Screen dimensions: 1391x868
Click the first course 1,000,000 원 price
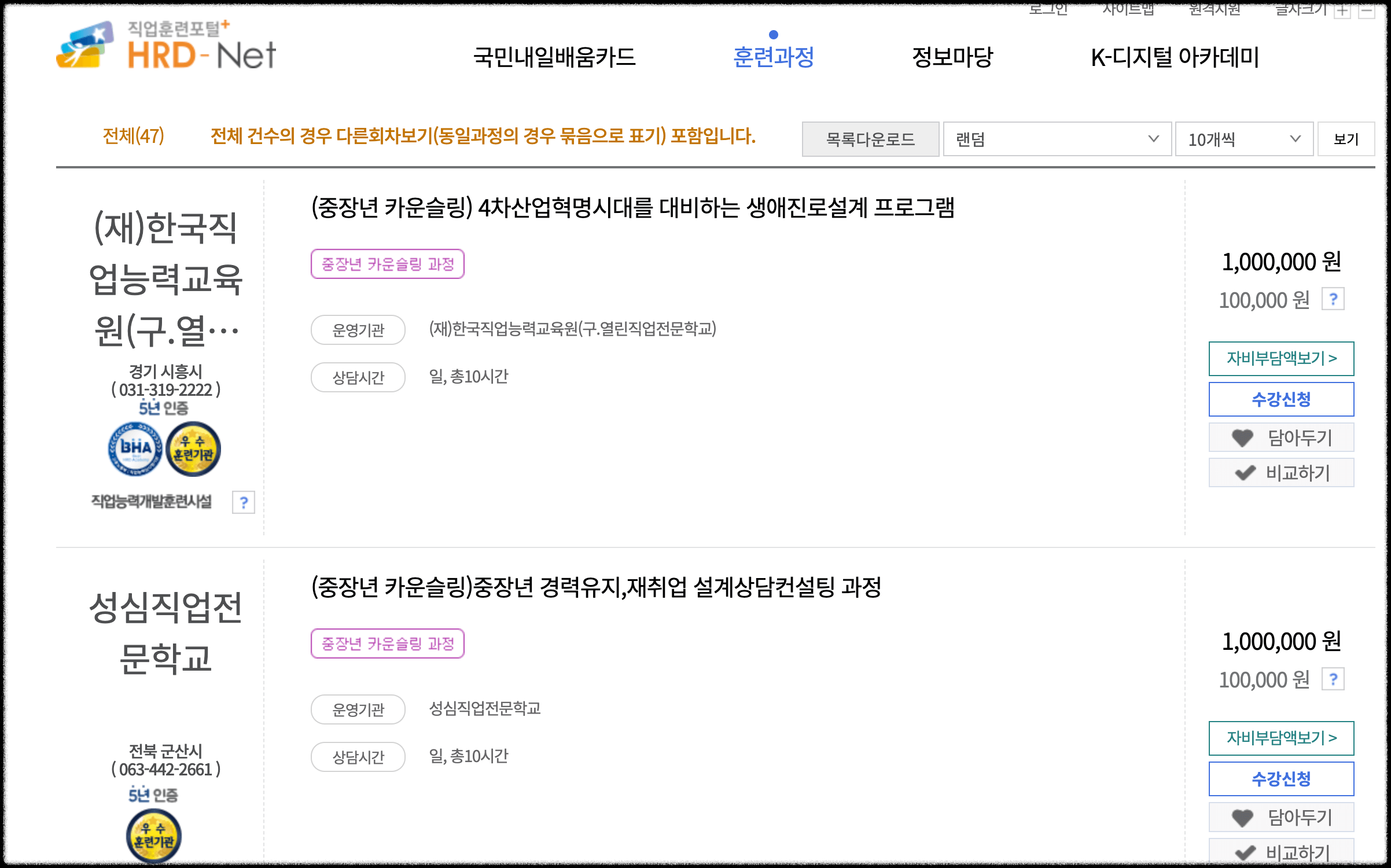[1281, 262]
